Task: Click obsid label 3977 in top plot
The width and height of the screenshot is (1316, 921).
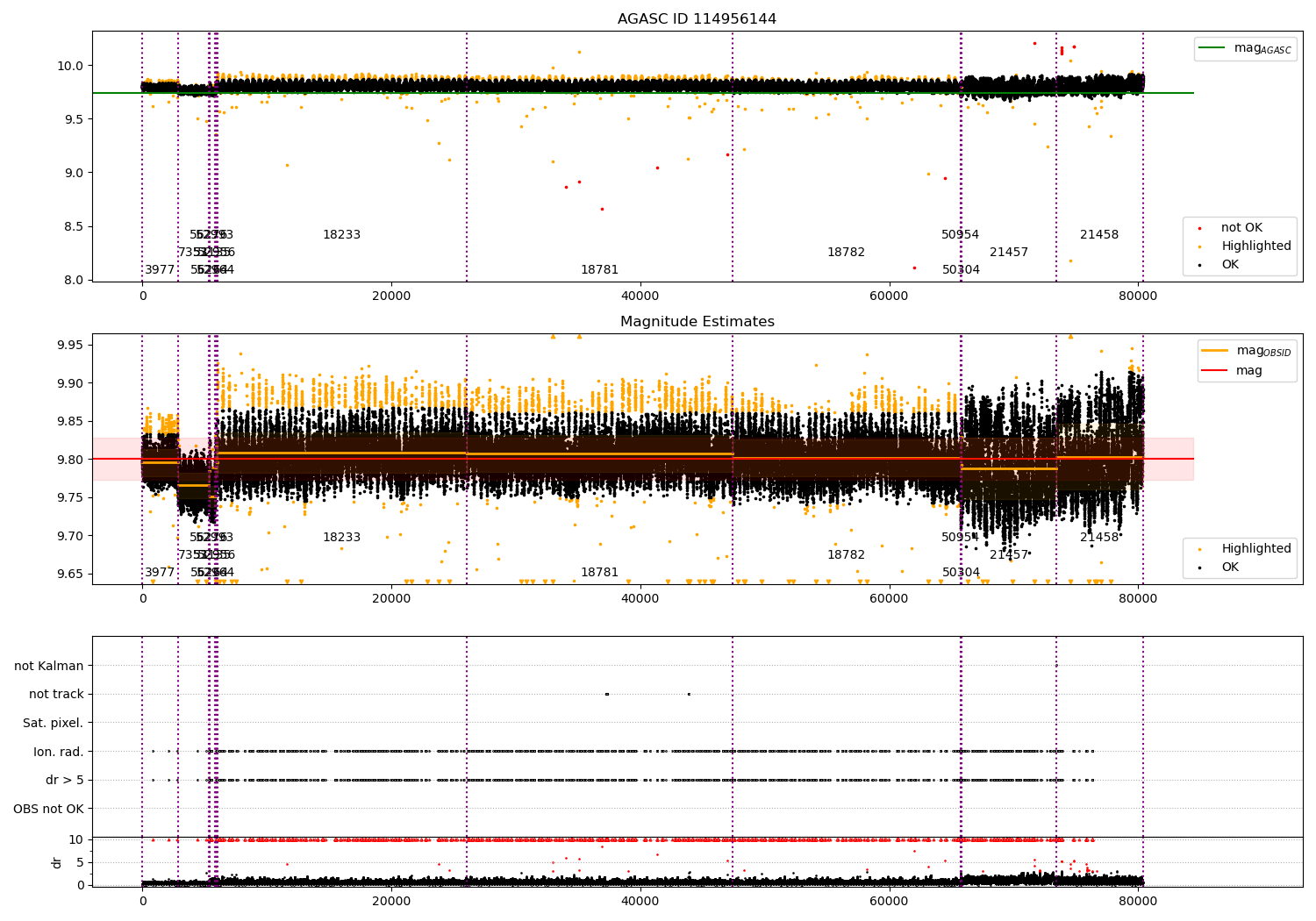Action: [x=160, y=270]
